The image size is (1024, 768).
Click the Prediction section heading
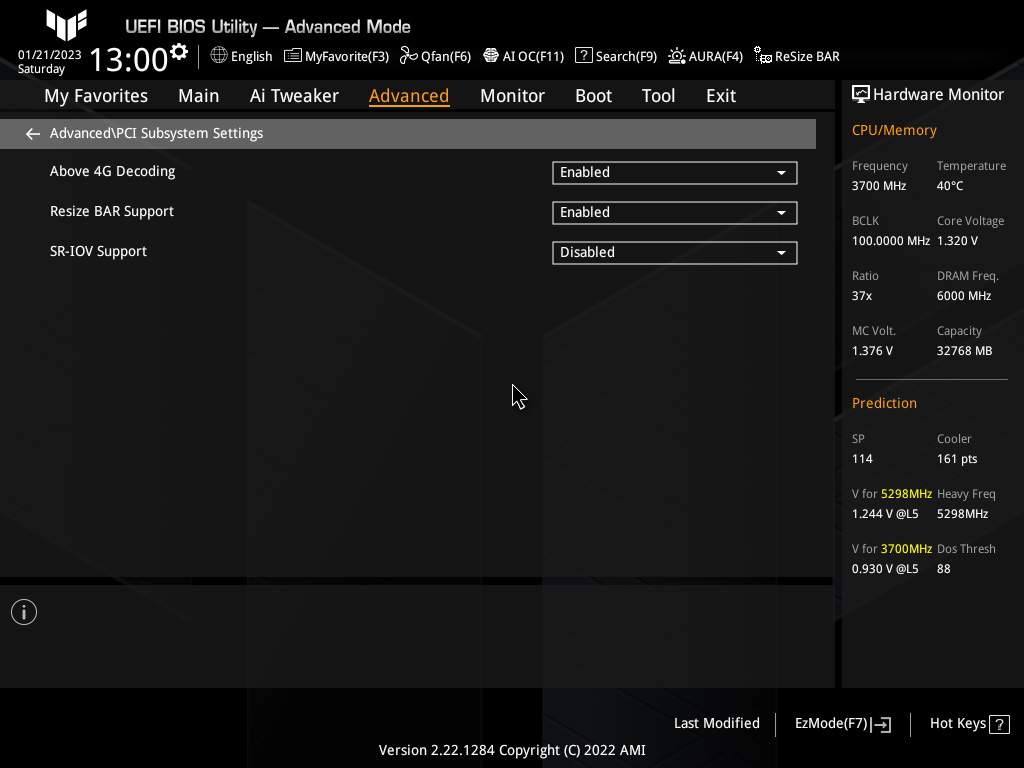[884, 403]
